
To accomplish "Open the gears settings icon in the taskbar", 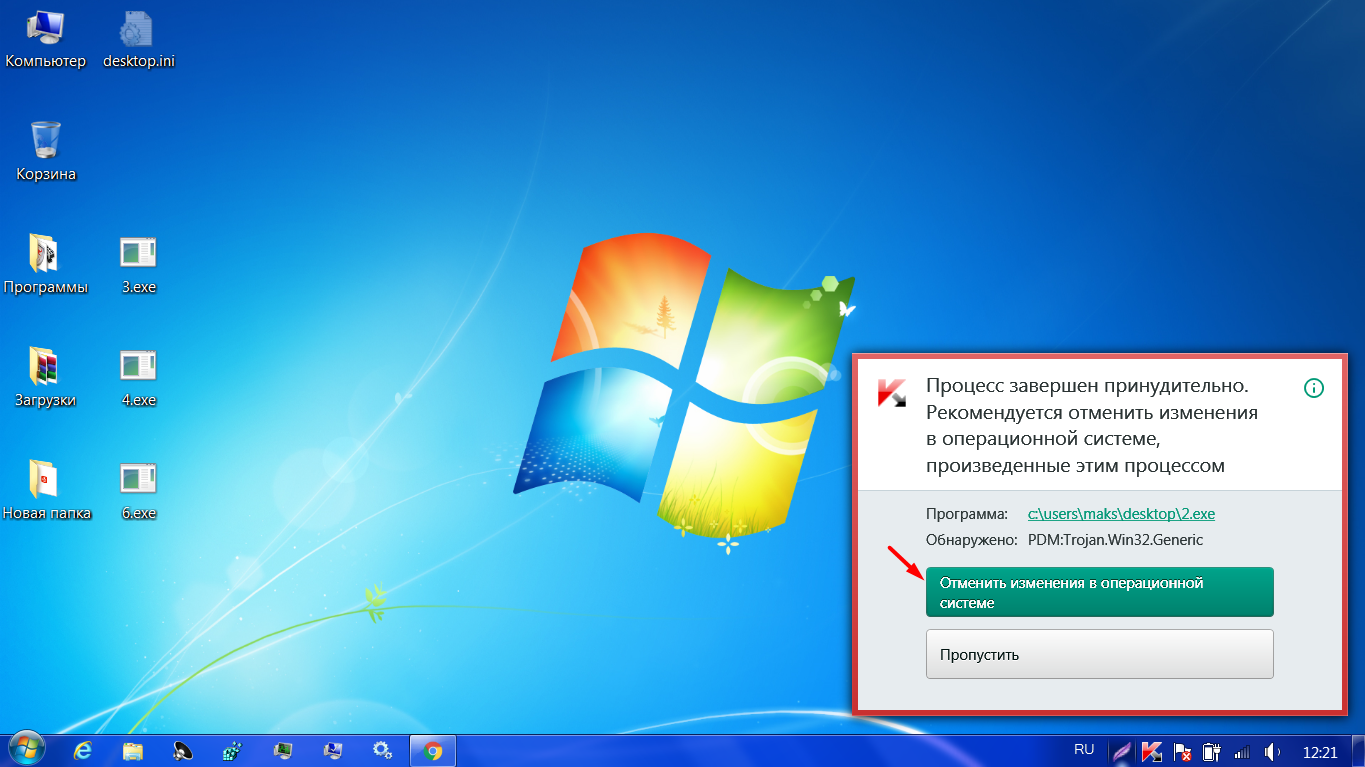I will (x=382, y=750).
